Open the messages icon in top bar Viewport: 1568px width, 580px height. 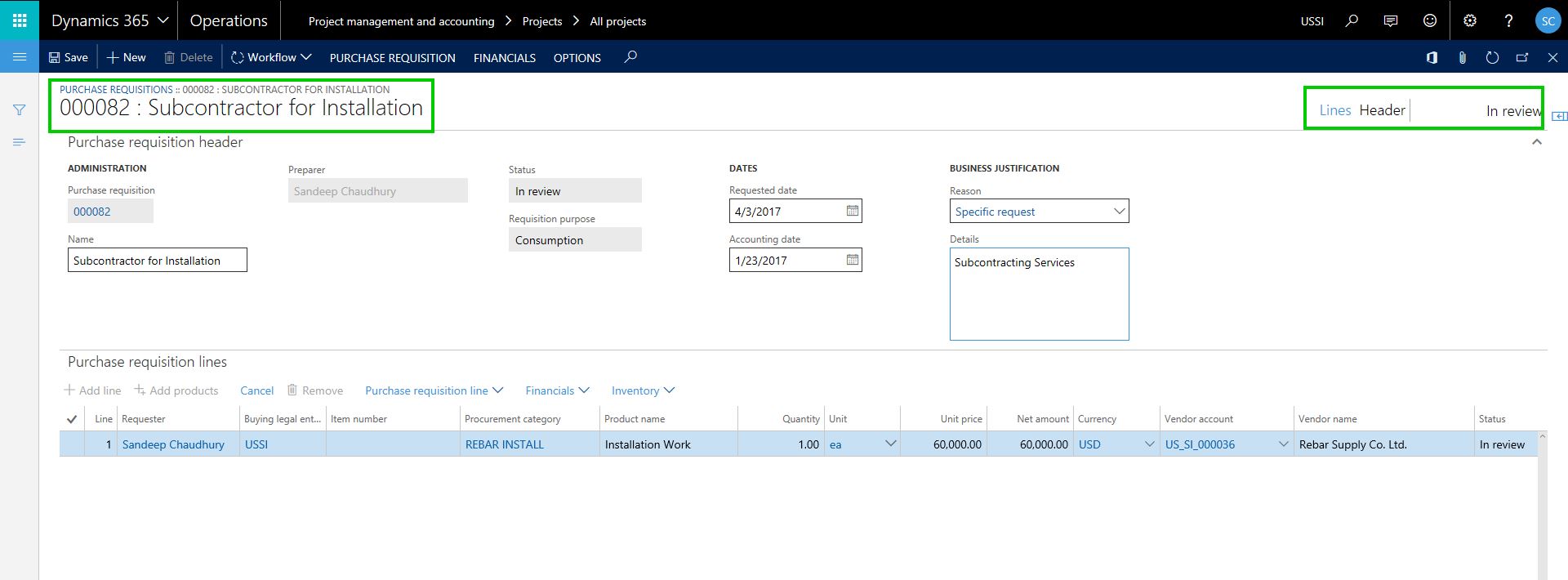1391,20
